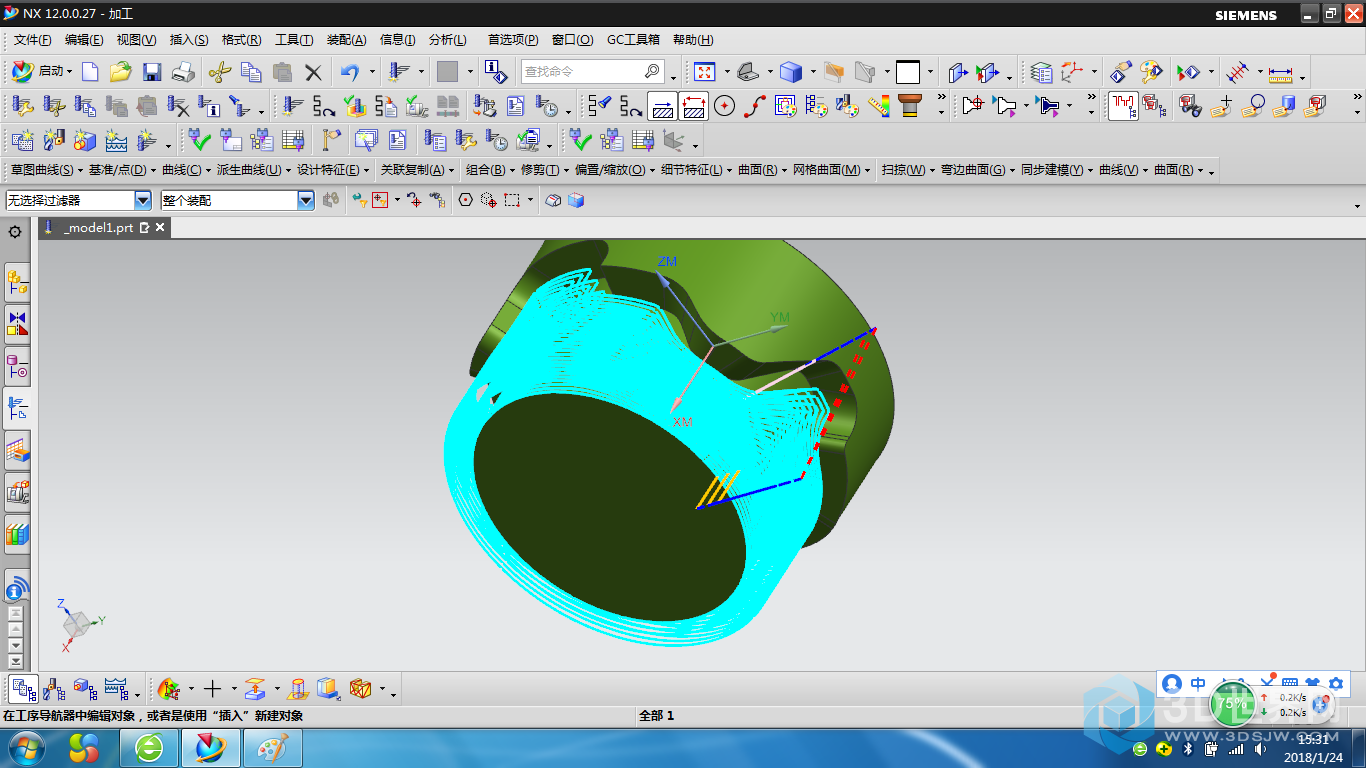Expand the Undo history dropdown arrow
This screenshot has height=768, width=1366.
(372, 72)
